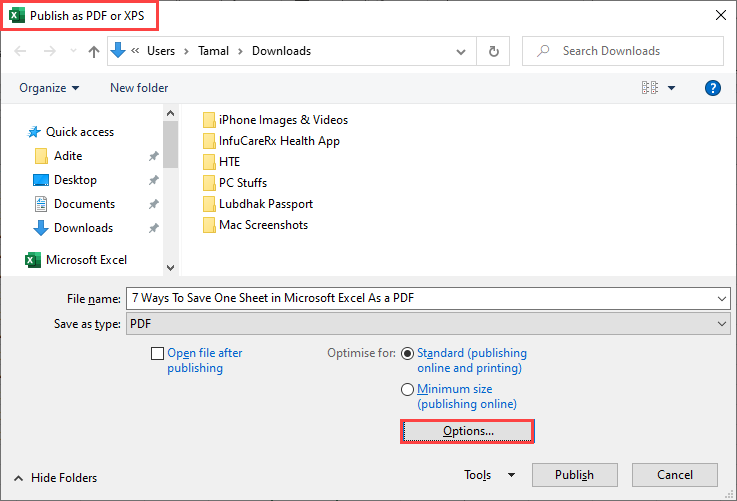
Task: Cancel the Publish as PDF dialog
Action: point(674,475)
